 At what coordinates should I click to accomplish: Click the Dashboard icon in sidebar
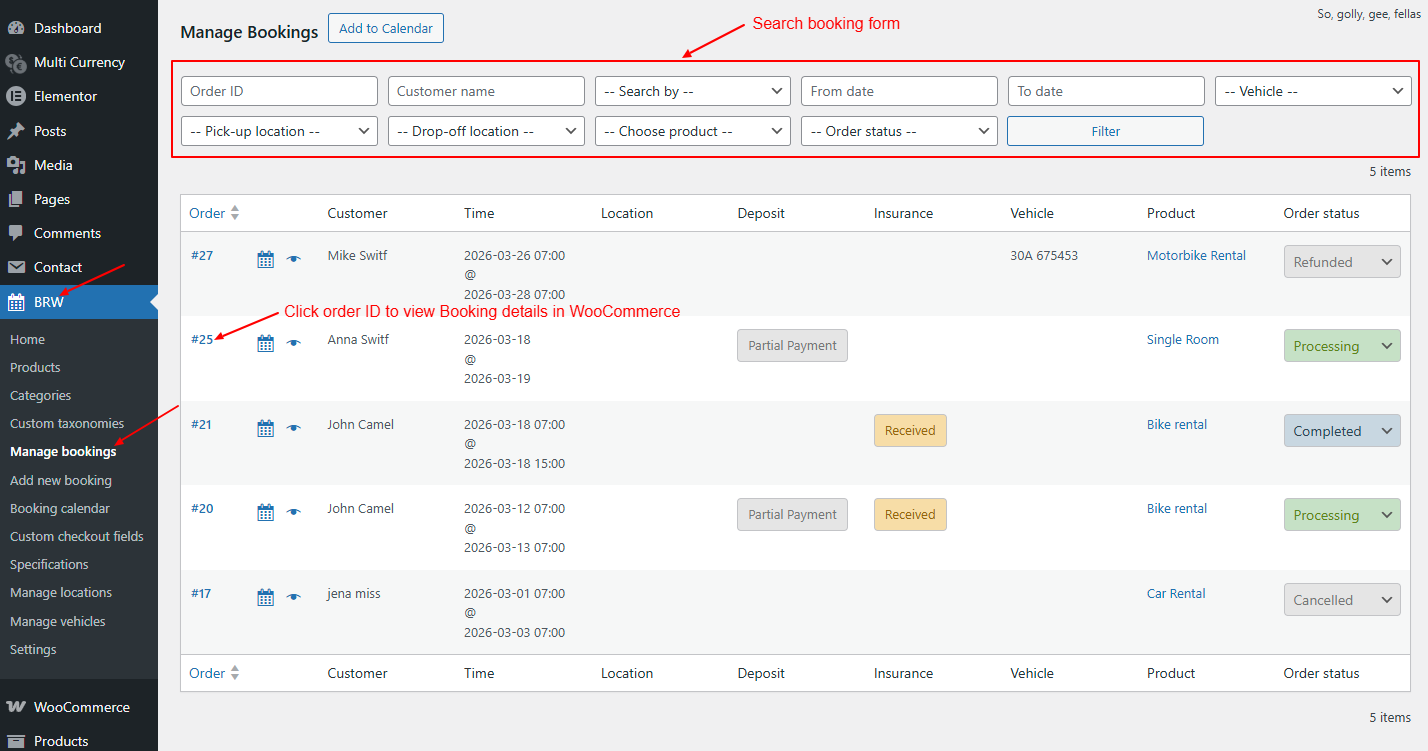(16, 28)
